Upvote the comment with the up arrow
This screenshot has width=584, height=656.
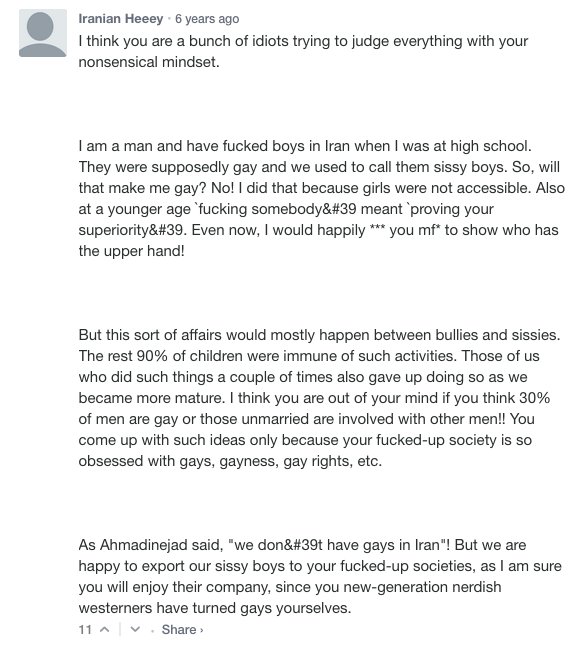click(x=105, y=629)
